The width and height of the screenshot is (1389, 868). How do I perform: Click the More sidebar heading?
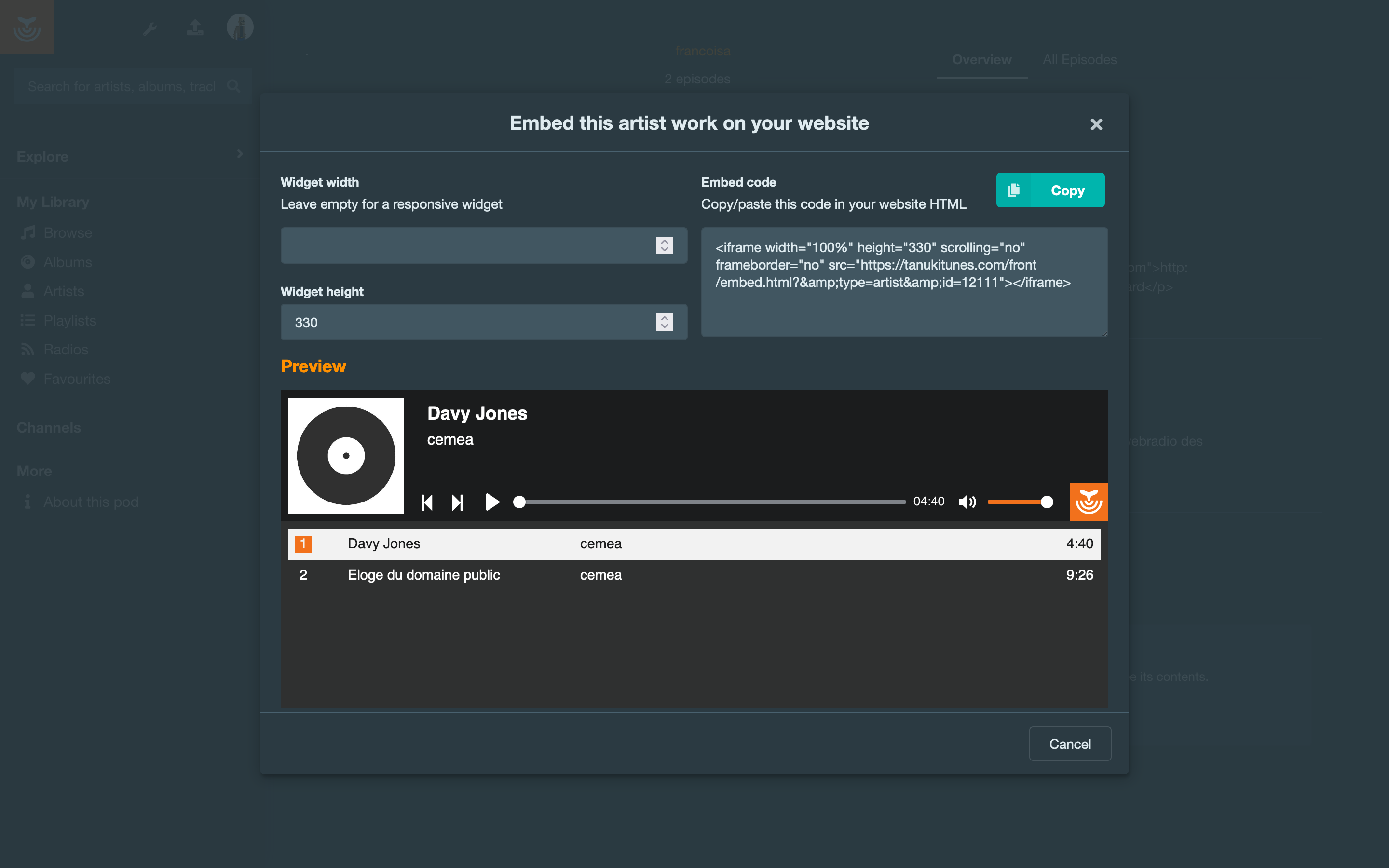point(34,471)
